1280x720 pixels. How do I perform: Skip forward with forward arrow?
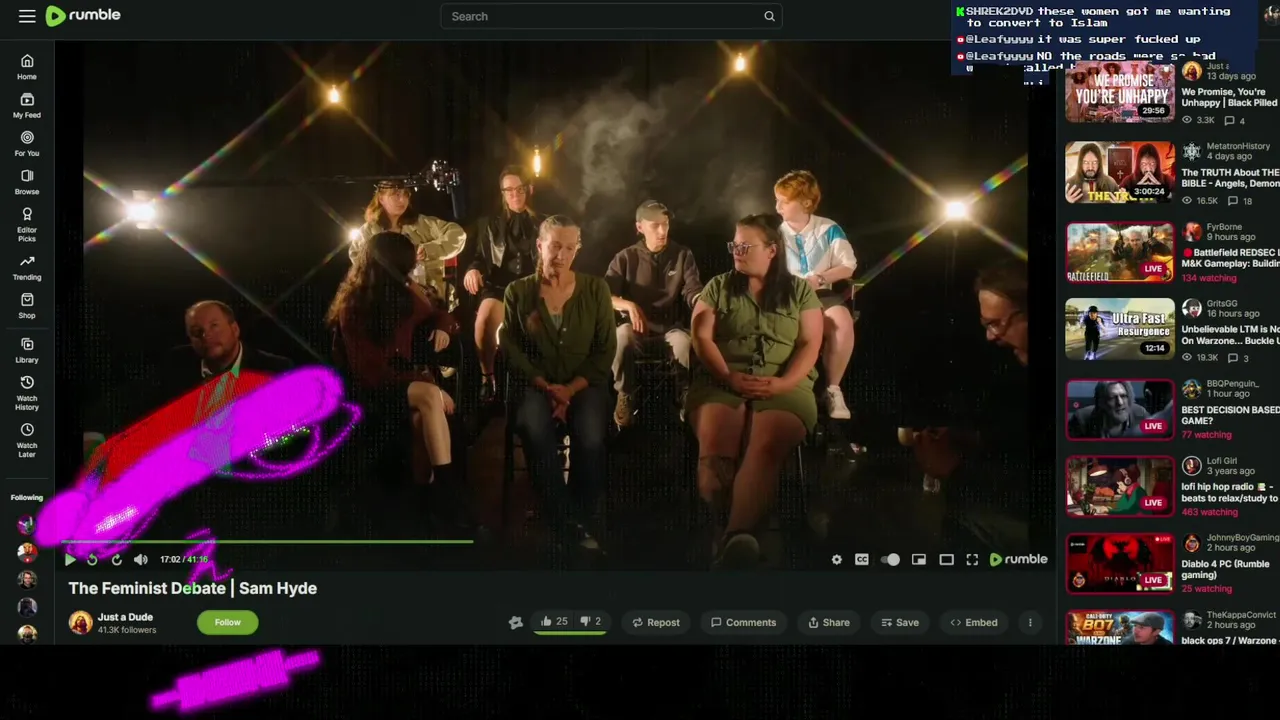pos(116,560)
